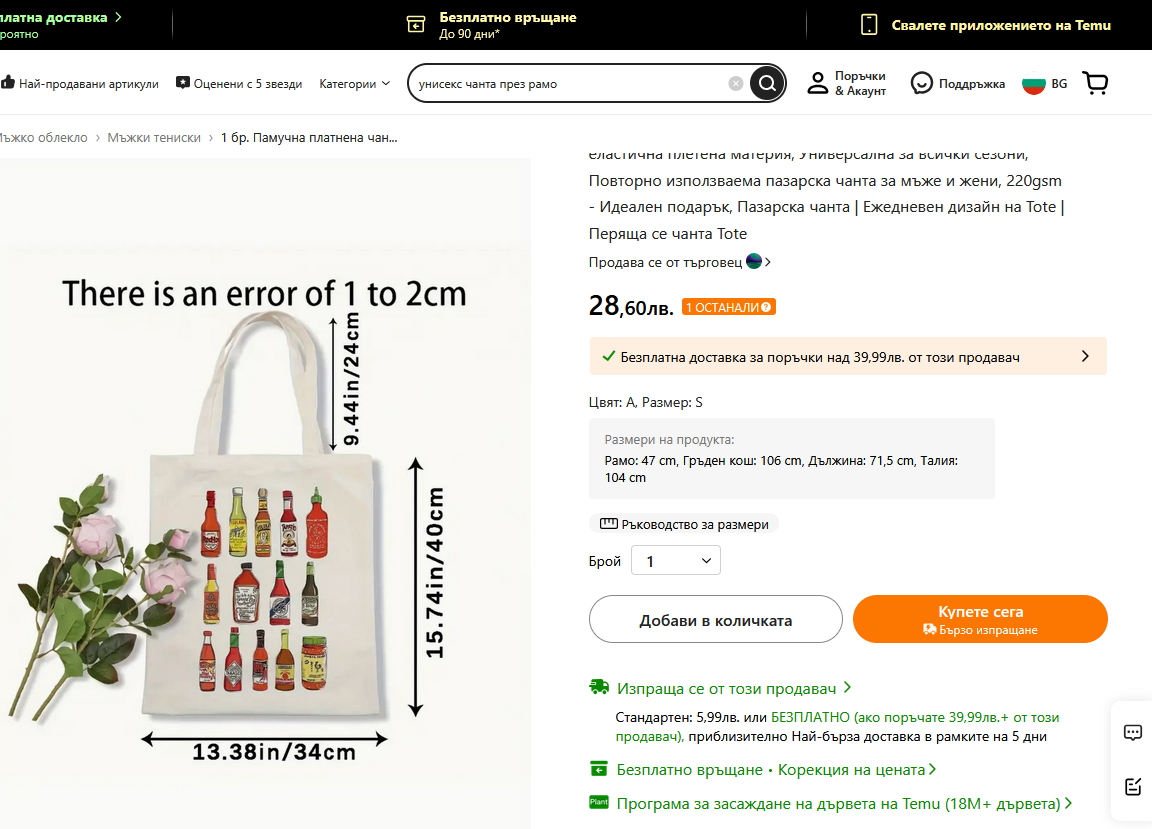Open the Поддръжка support chat icon

point(921,84)
